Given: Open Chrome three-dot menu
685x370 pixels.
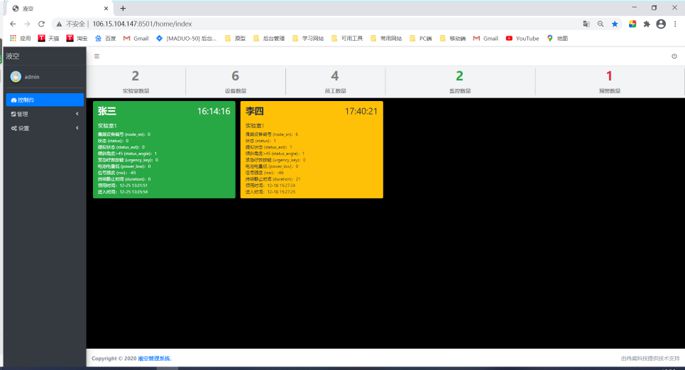Looking at the screenshot, I should click(x=675, y=24).
